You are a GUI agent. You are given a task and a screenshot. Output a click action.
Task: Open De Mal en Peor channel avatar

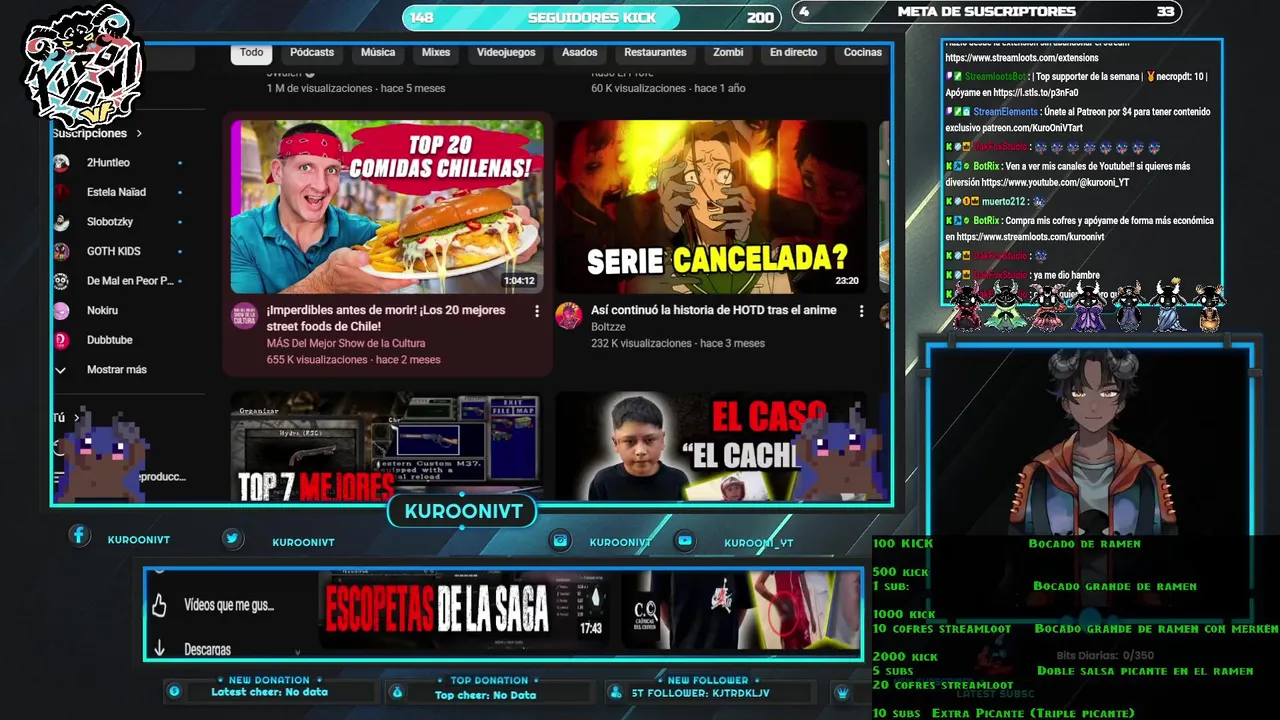(61, 281)
